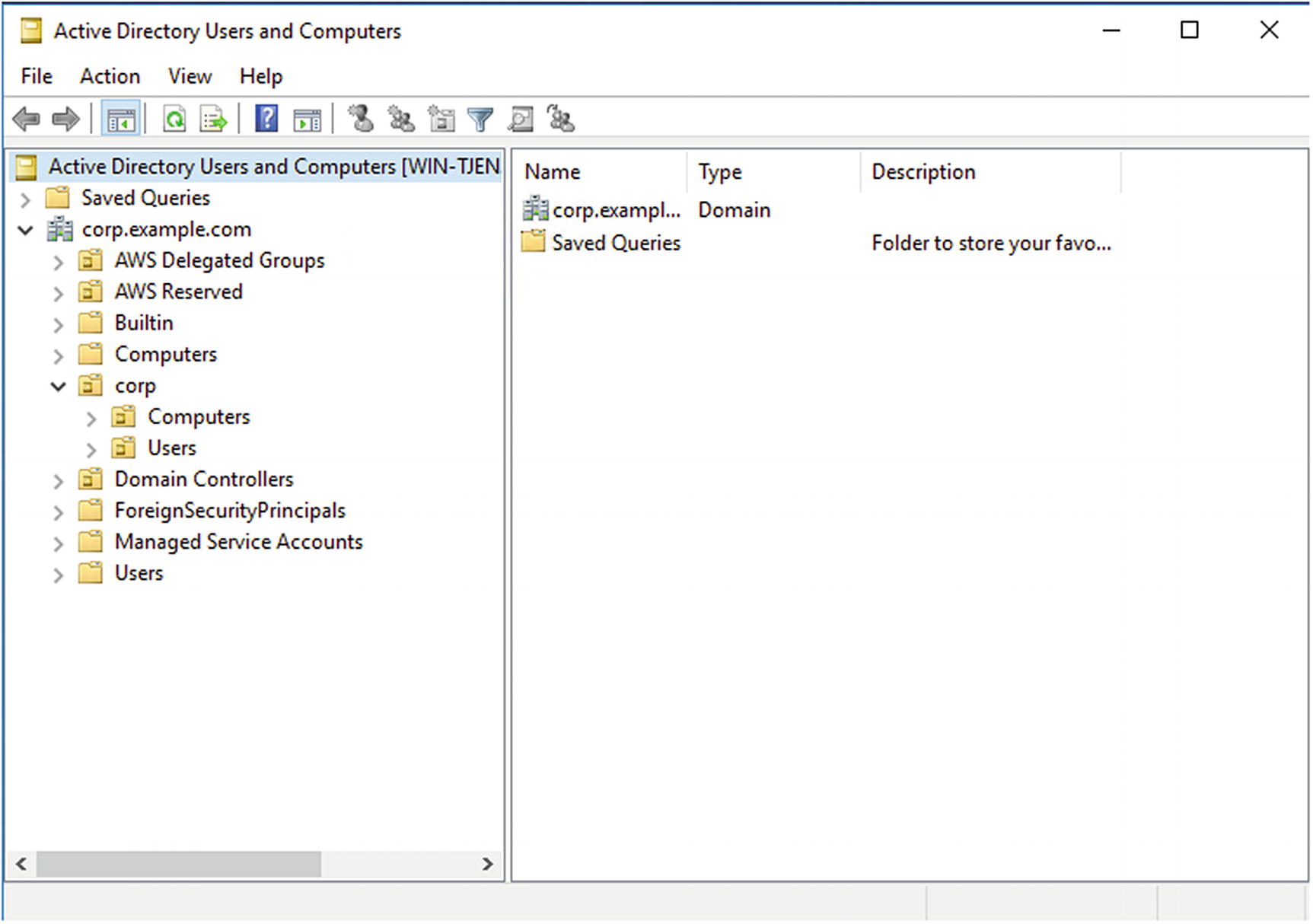Image resolution: width=1313 pixels, height=924 pixels.
Task: Click the AWS Delegated Groups OU folder icon
Action: [91, 260]
